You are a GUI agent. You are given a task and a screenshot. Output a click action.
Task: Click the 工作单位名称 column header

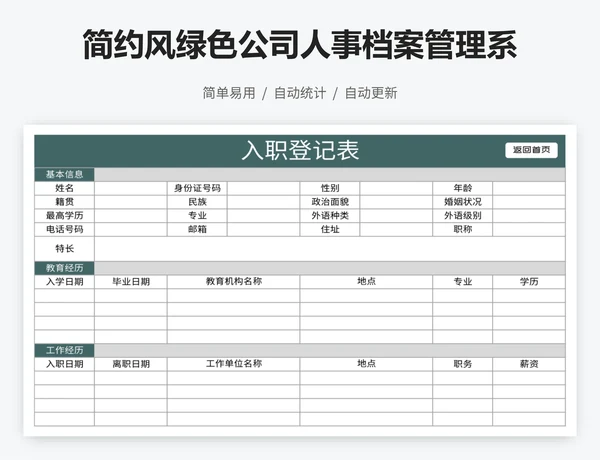233,364
